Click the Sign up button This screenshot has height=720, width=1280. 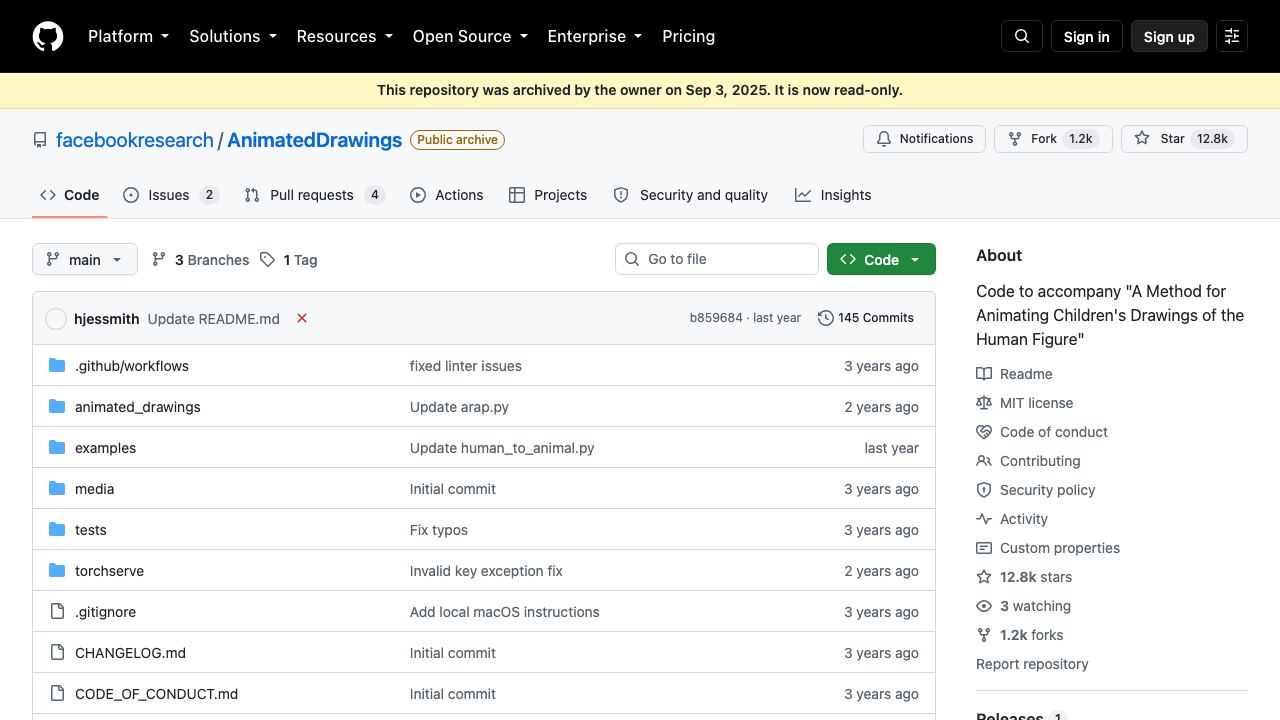[1169, 36]
